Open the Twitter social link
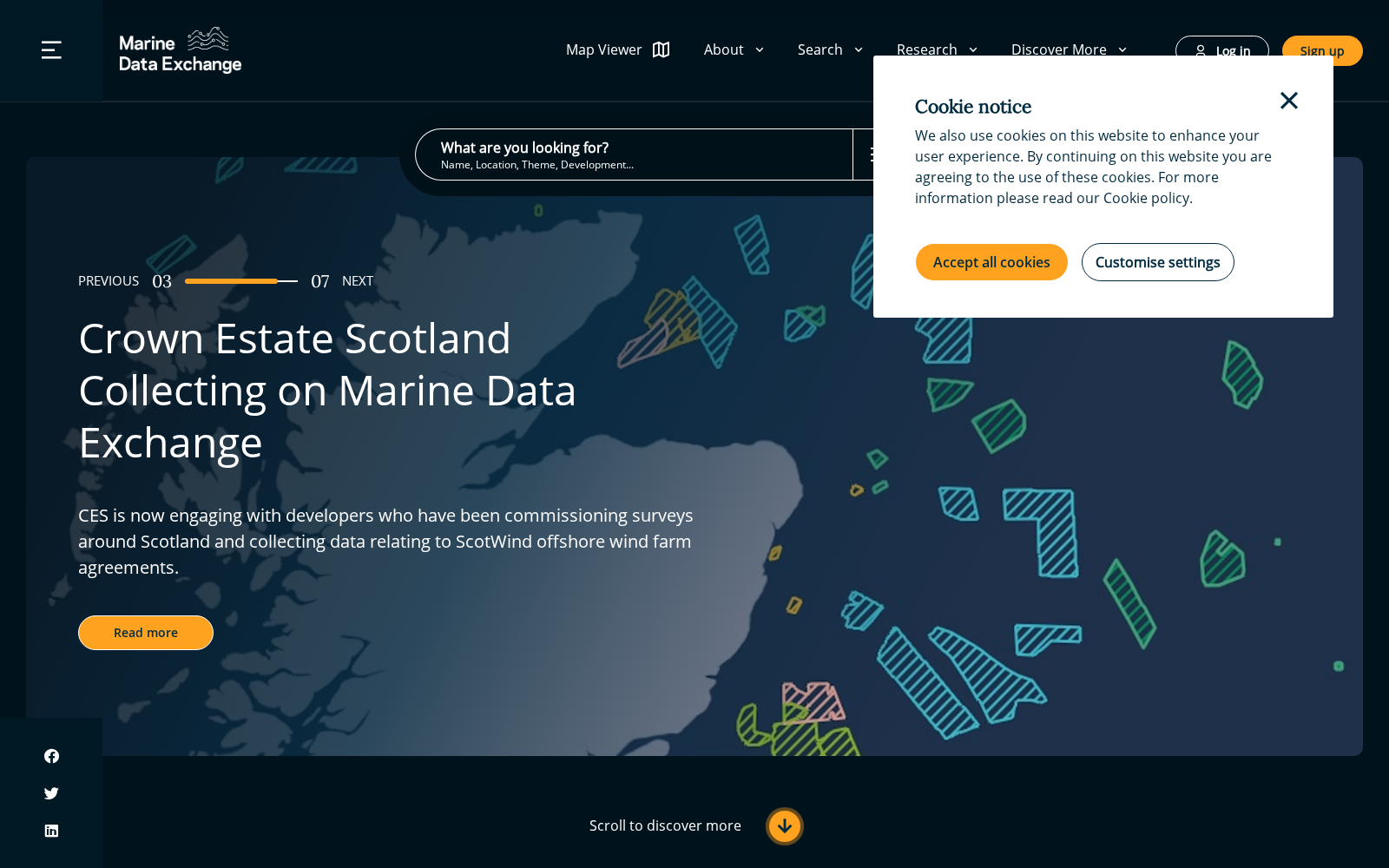Viewport: 1389px width, 868px height. point(51,793)
